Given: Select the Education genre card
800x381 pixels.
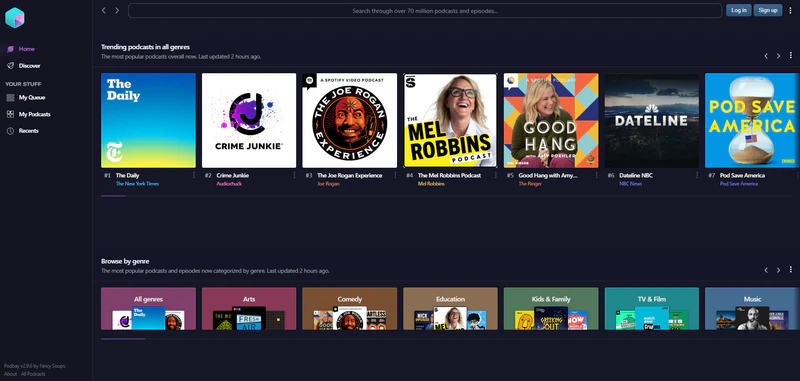Looking at the screenshot, I should click(450, 309).
